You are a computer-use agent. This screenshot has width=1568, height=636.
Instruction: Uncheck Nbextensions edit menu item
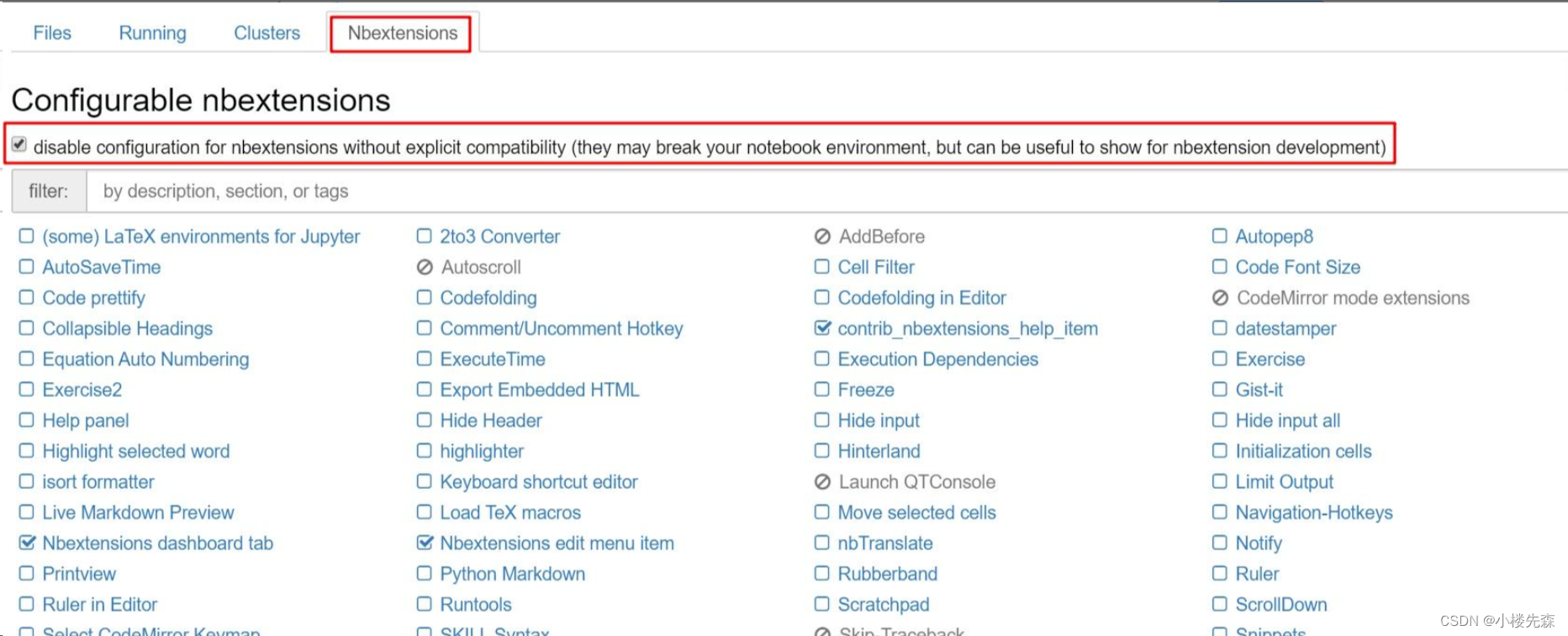(x=425, y=543)
